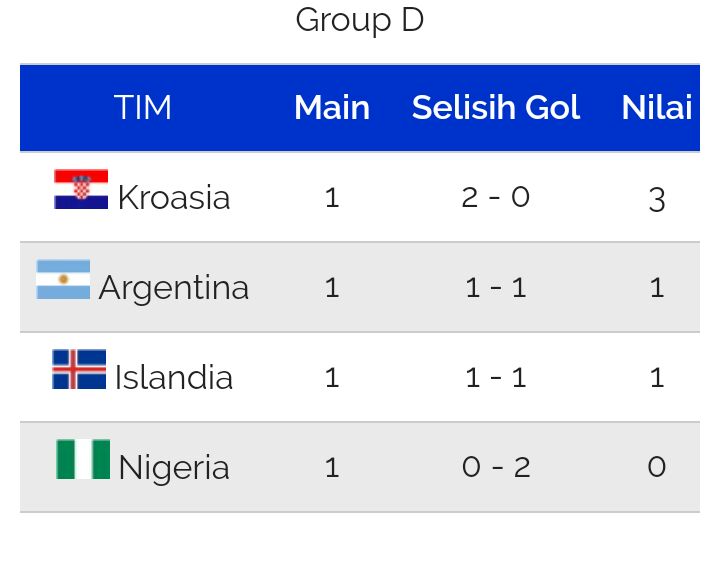Click Nigeria's points value 0
This screenshot has height=588, width=720.
[657, 467]
